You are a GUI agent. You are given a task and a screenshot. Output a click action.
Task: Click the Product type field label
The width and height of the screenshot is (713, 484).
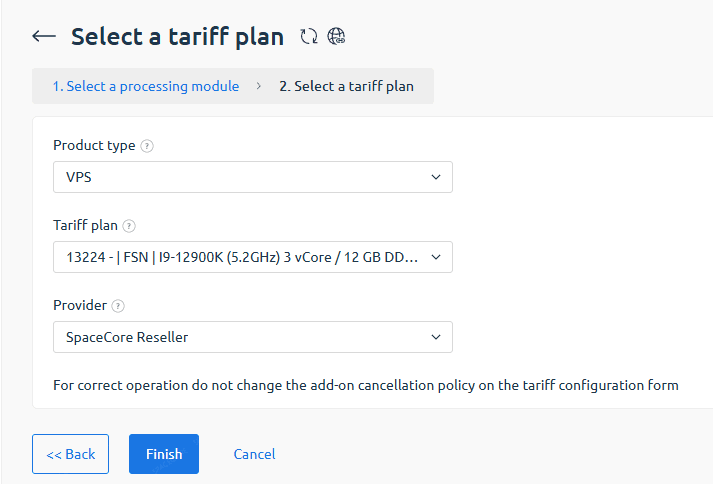(x=94, y=145)
